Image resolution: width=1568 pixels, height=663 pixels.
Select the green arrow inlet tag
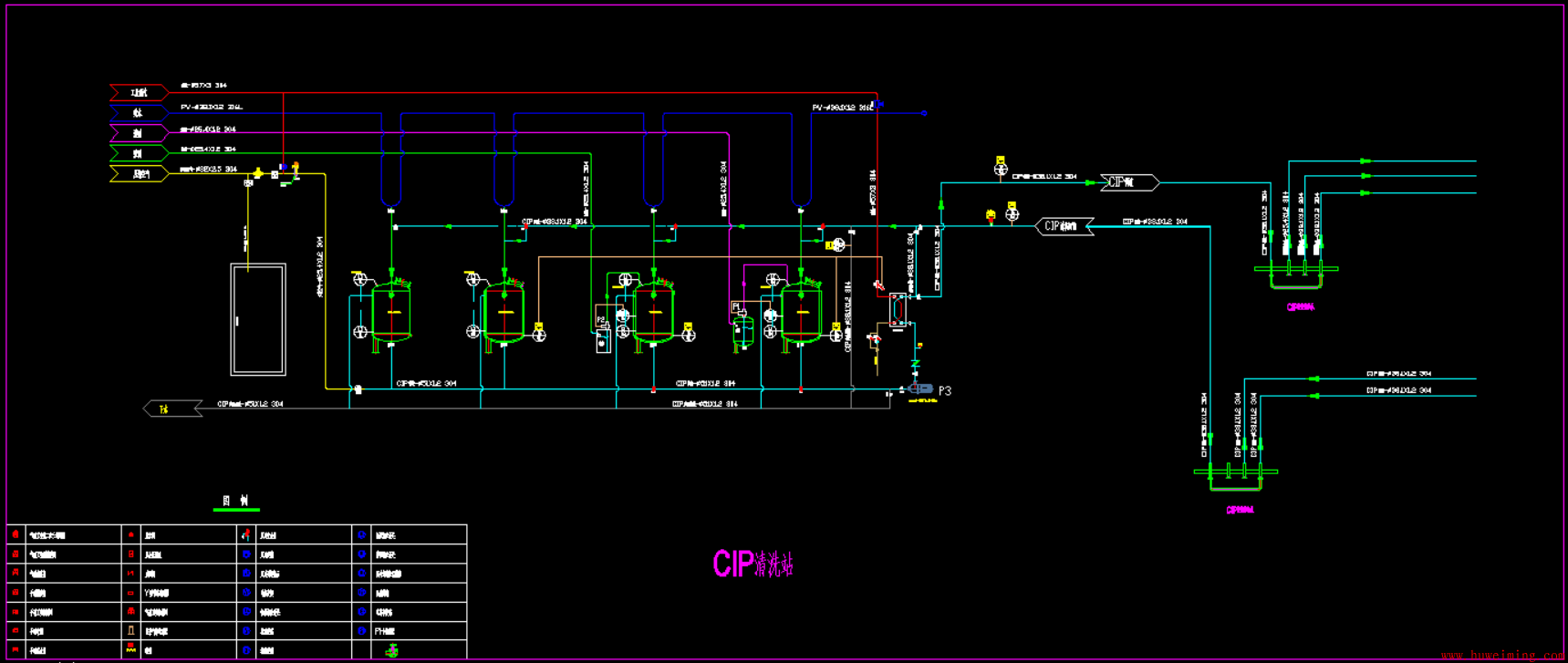coord(139,153)
